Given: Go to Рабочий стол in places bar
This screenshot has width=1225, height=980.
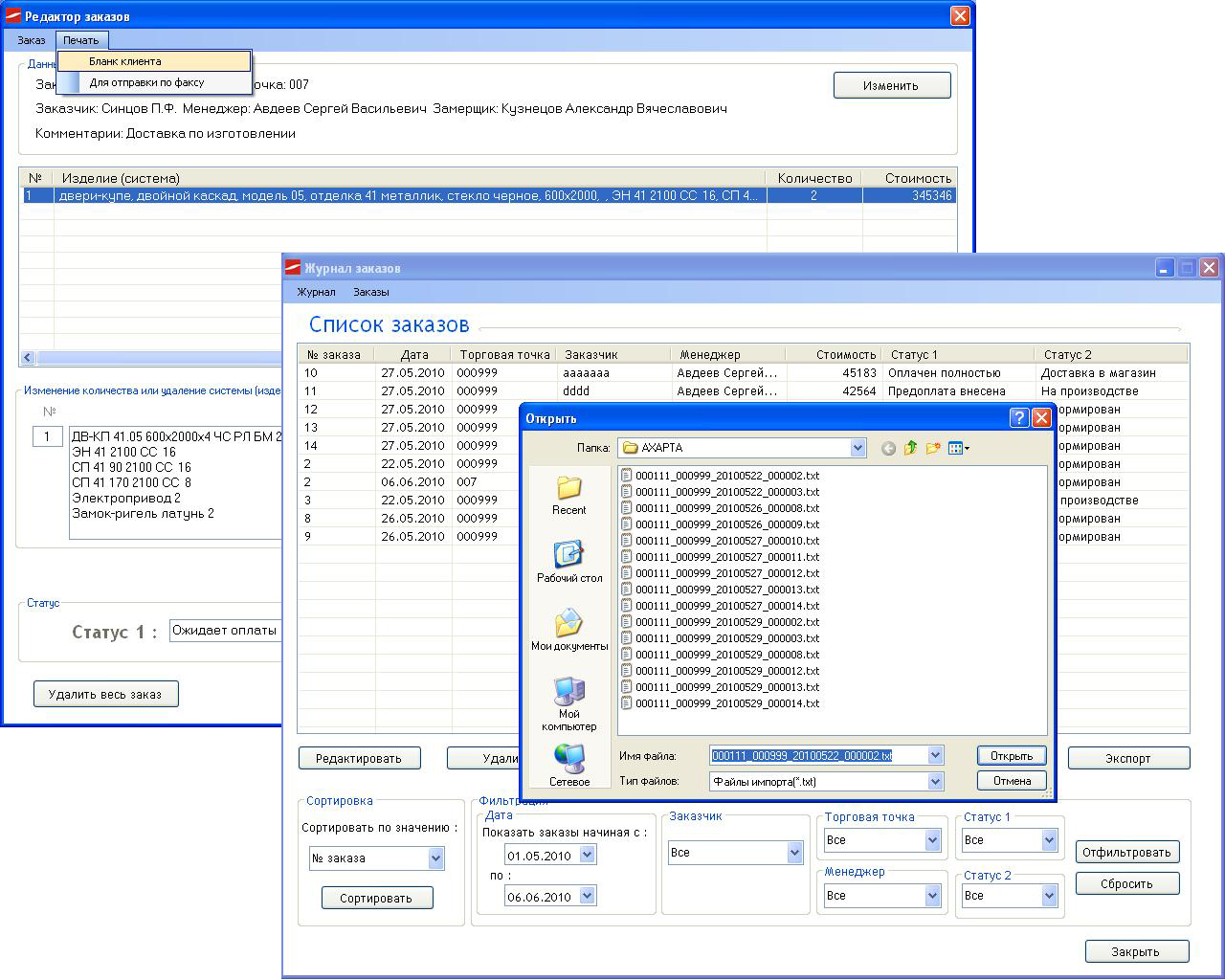Looking at the screenshot, I should coord(568,562).
